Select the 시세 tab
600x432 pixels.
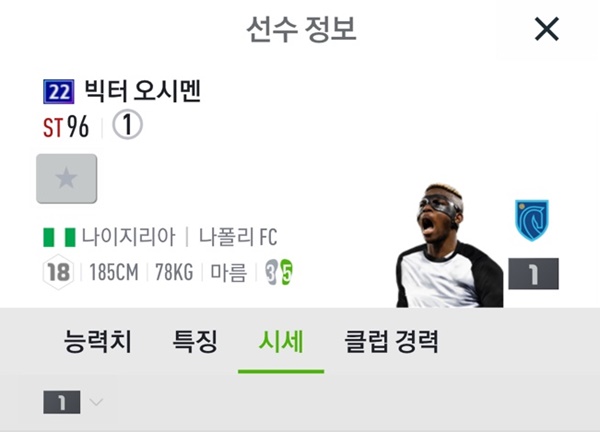281,341
